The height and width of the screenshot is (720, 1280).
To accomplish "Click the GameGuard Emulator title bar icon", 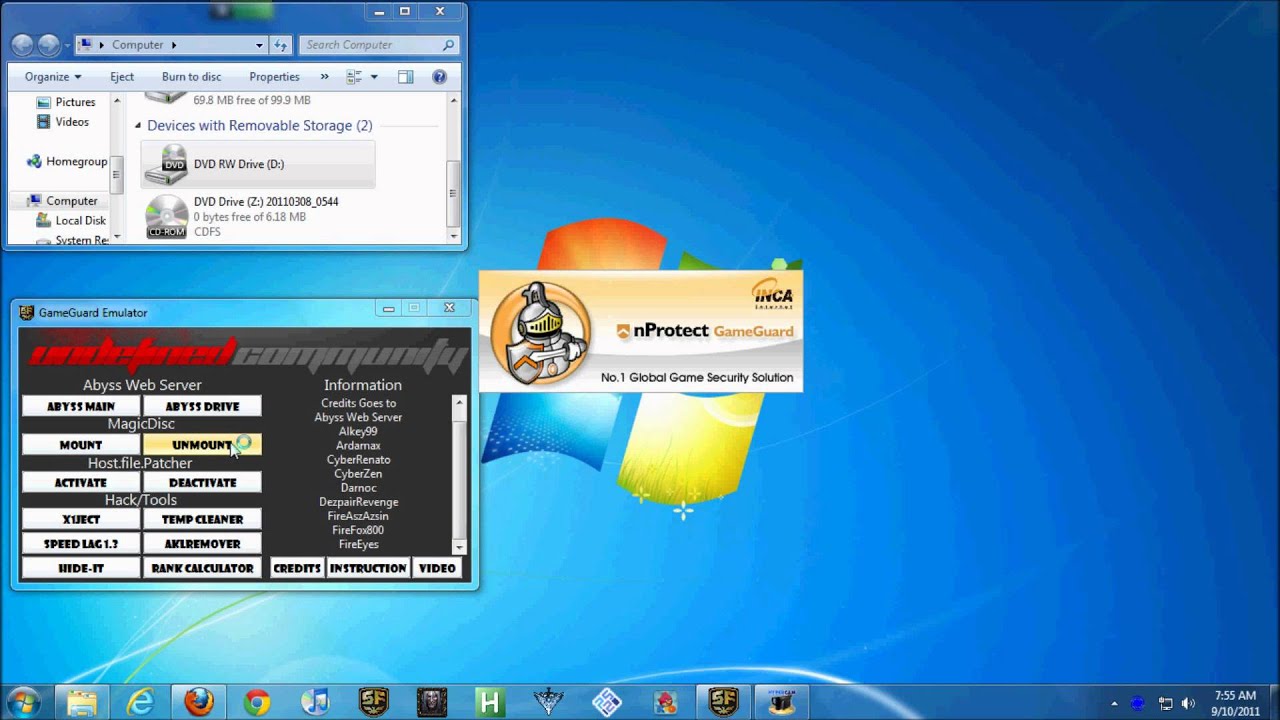I will 27,313.
